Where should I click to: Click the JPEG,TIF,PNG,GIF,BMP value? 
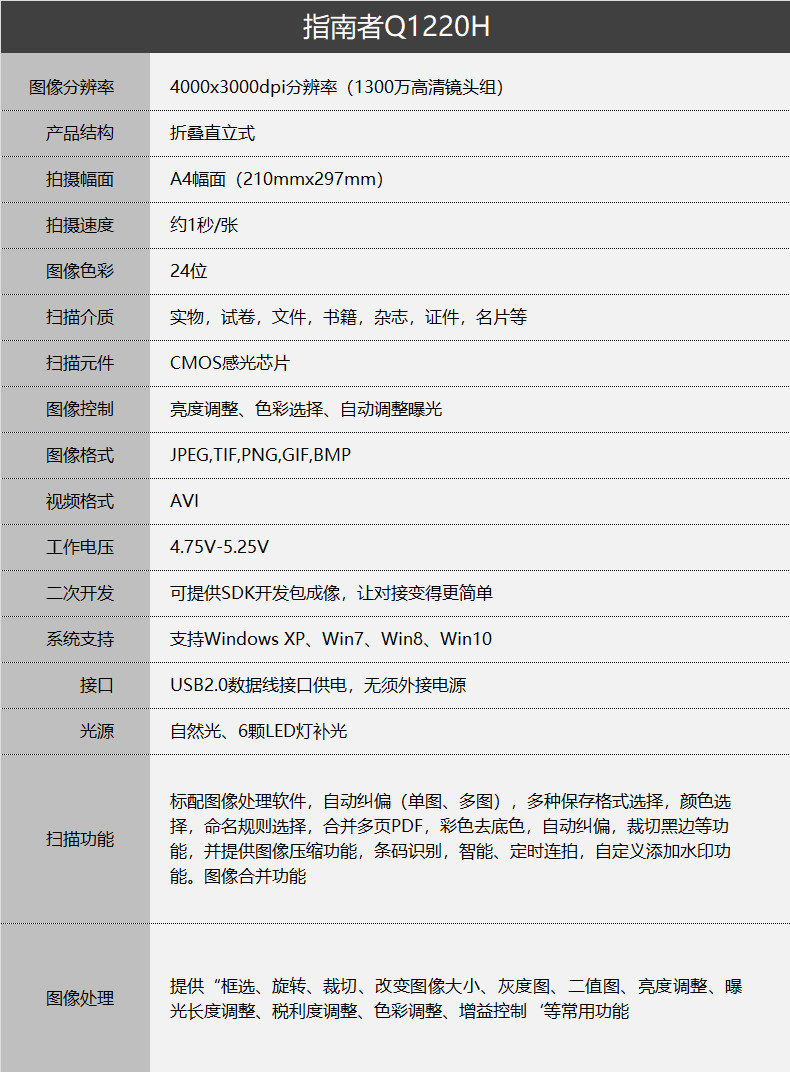[x=260, y=455]
